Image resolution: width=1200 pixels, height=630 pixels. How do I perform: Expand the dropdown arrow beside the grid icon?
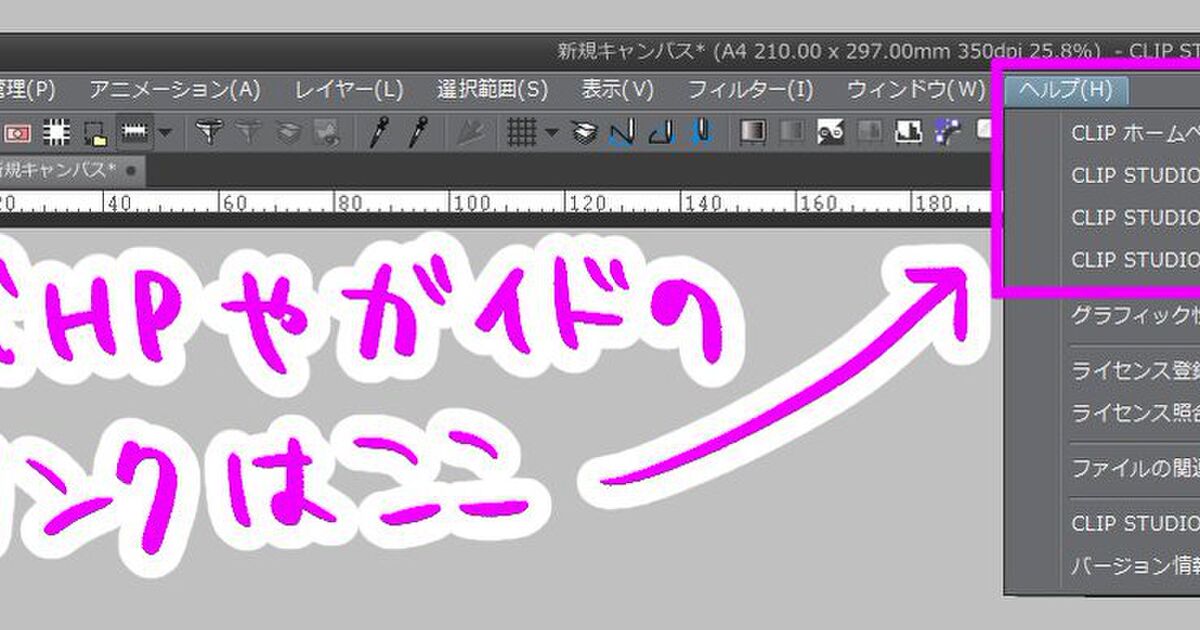[551, 132]
